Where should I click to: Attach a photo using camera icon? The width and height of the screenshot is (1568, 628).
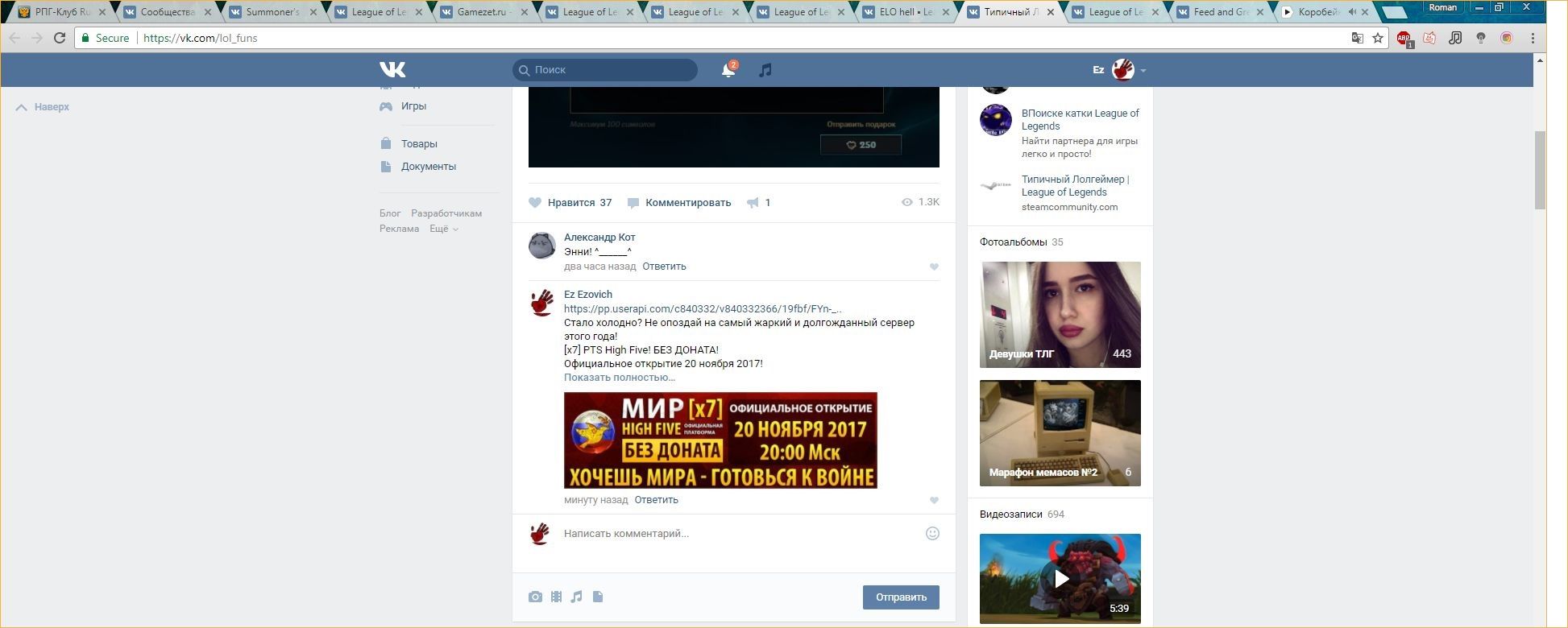[535, 597]
